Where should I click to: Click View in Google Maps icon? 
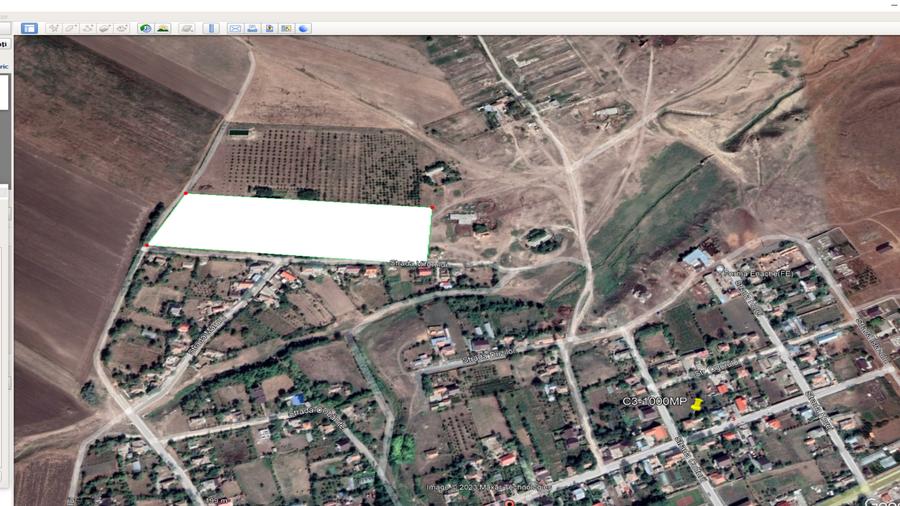(x=286, y=28)
